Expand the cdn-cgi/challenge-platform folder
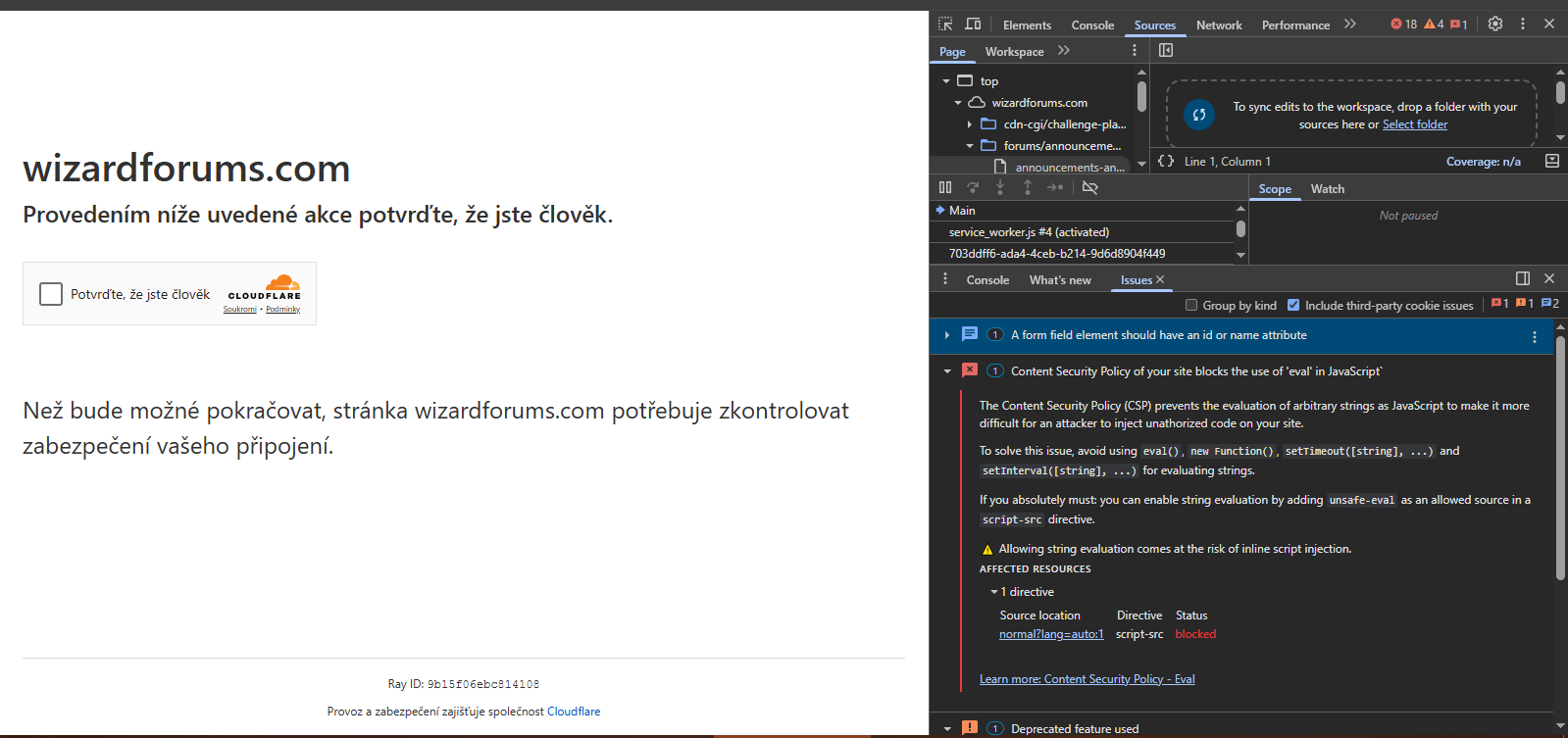This screenshot has width=1568, height=738. coord(970,124)
